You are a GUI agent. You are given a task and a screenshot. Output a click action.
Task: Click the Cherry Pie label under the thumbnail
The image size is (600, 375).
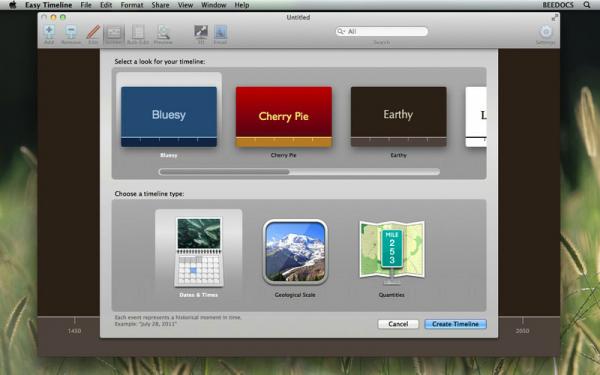(x=284, y=155)
